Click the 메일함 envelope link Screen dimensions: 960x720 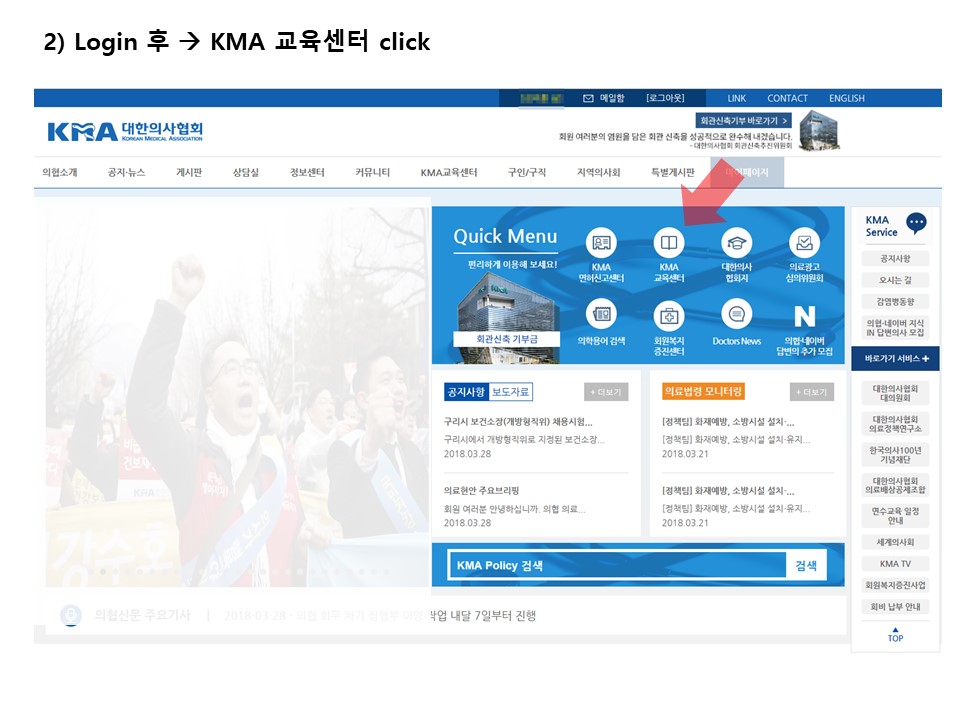[x=604, y=98]
